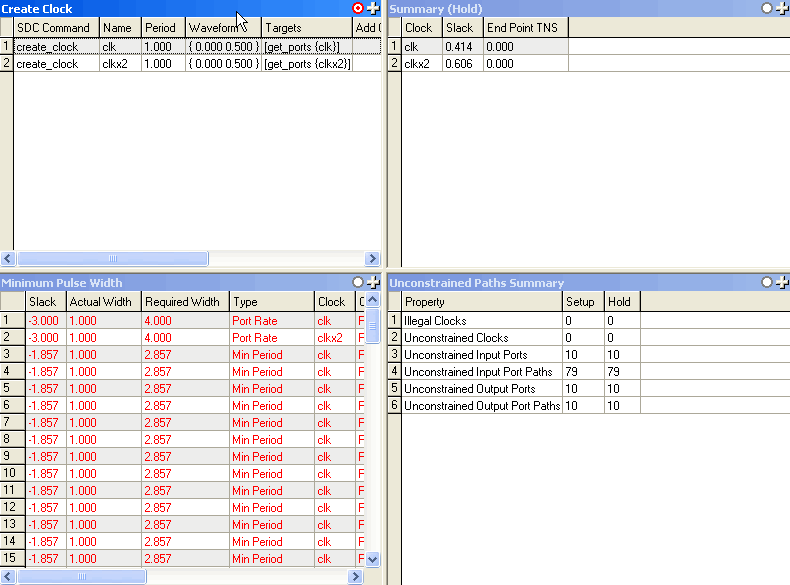Viewport: 790px width, 585px height.
Task: Sort by the Required Width column header
Action: point(184,302)
